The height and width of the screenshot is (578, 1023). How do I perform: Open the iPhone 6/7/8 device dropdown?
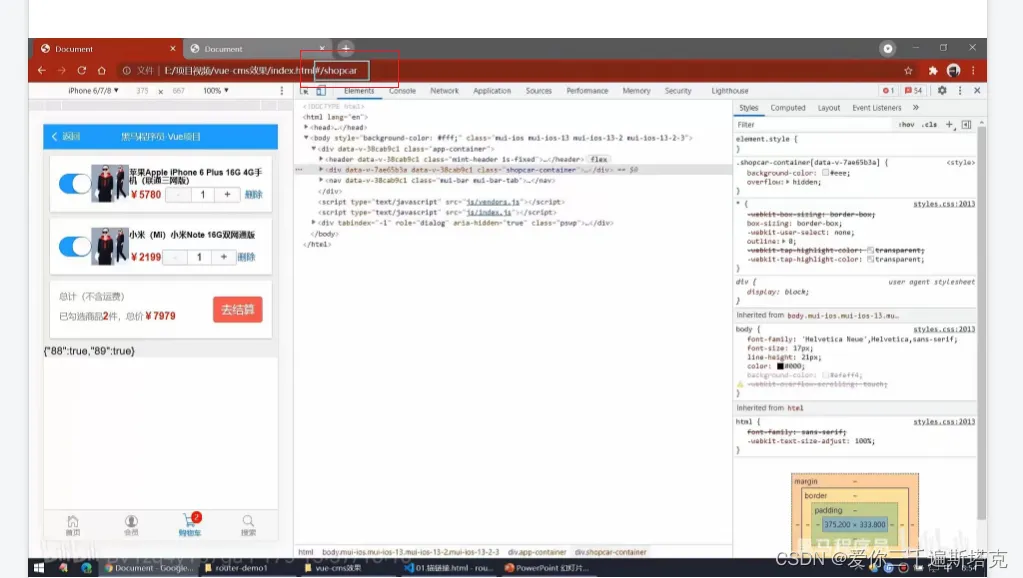pyautogui.click(x=93, y=91)
